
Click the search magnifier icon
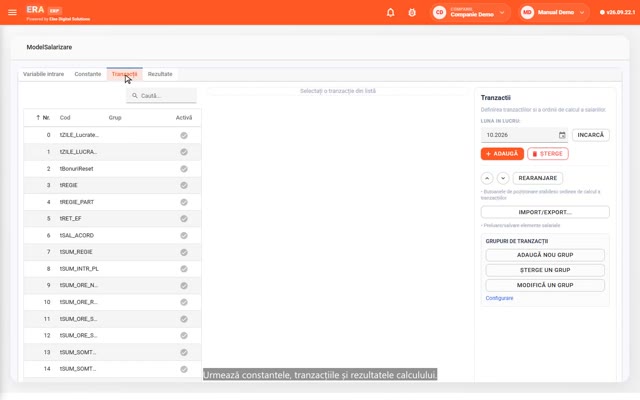[x=135, y=96]
